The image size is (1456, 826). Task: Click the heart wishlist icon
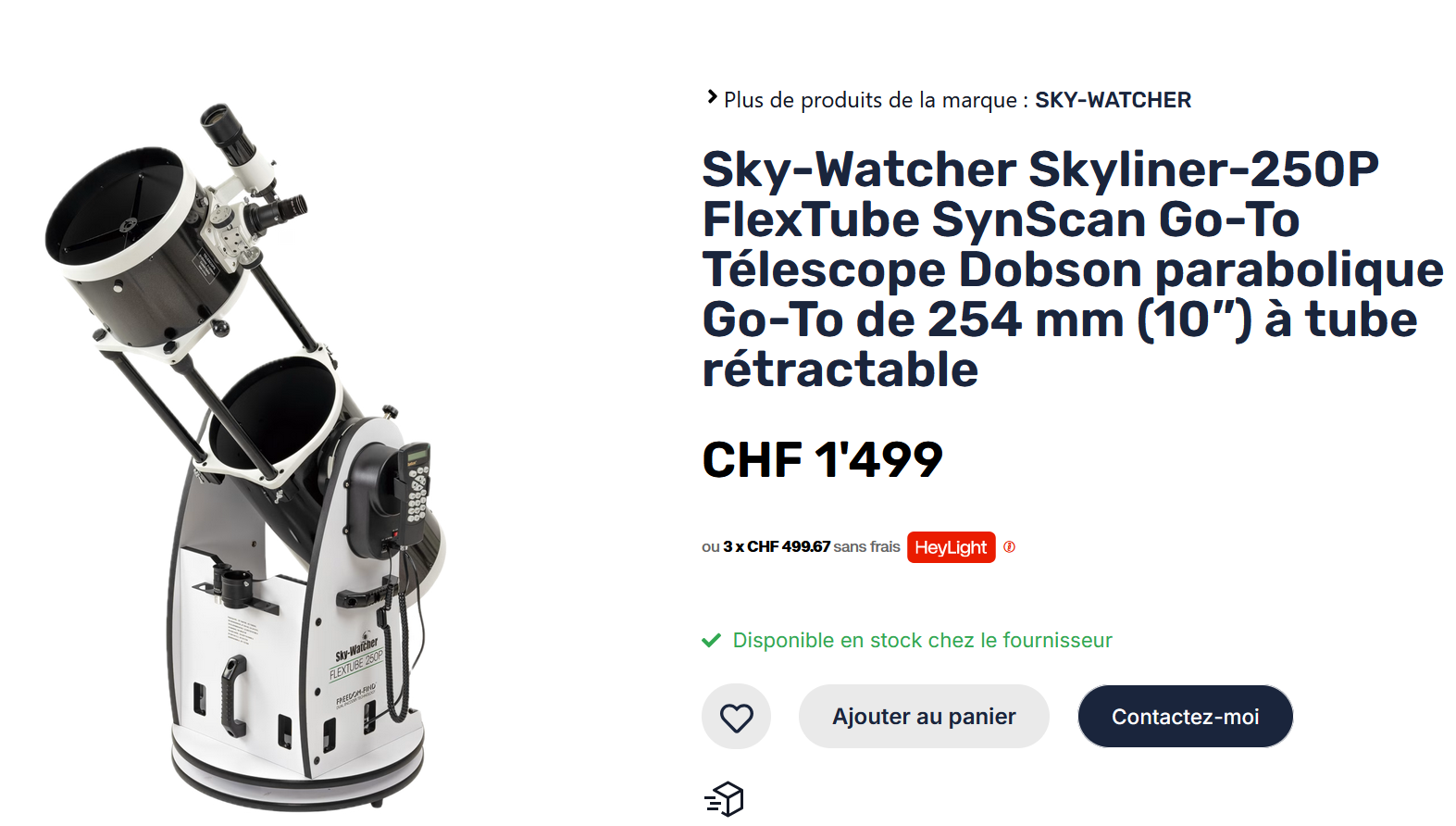pos(737,717)
